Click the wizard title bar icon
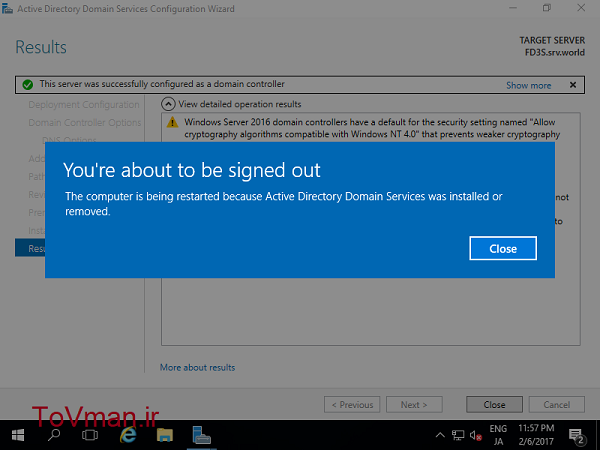Viewport: 600px width, 450px height. tap(7, 8)
